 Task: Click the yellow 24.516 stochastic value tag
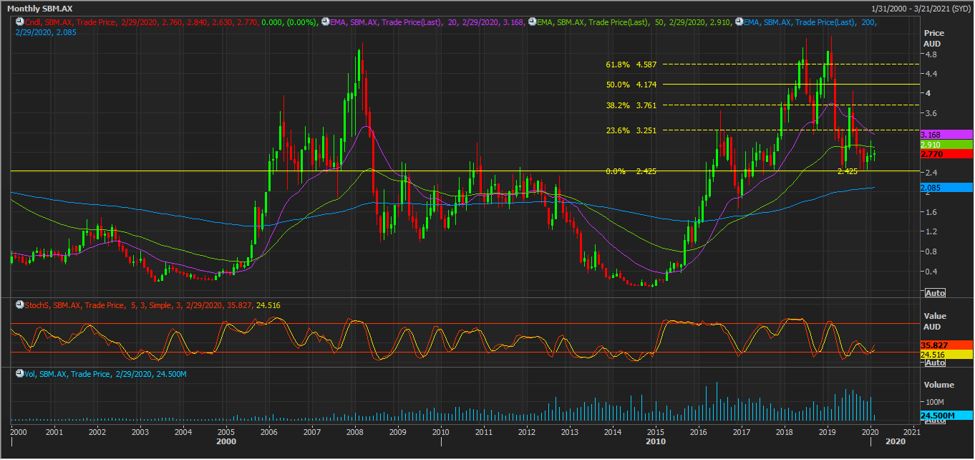[946, 354]
